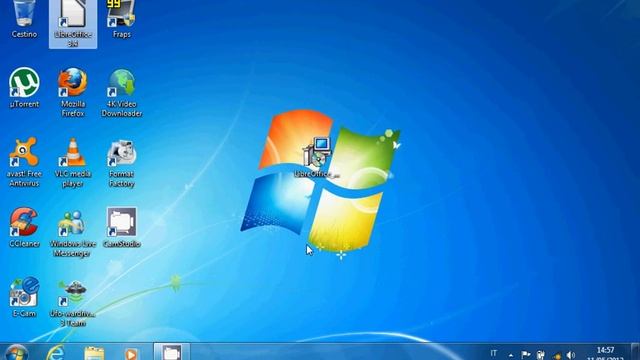Select the Mozilla Firefox shortcut

(73, 93)
